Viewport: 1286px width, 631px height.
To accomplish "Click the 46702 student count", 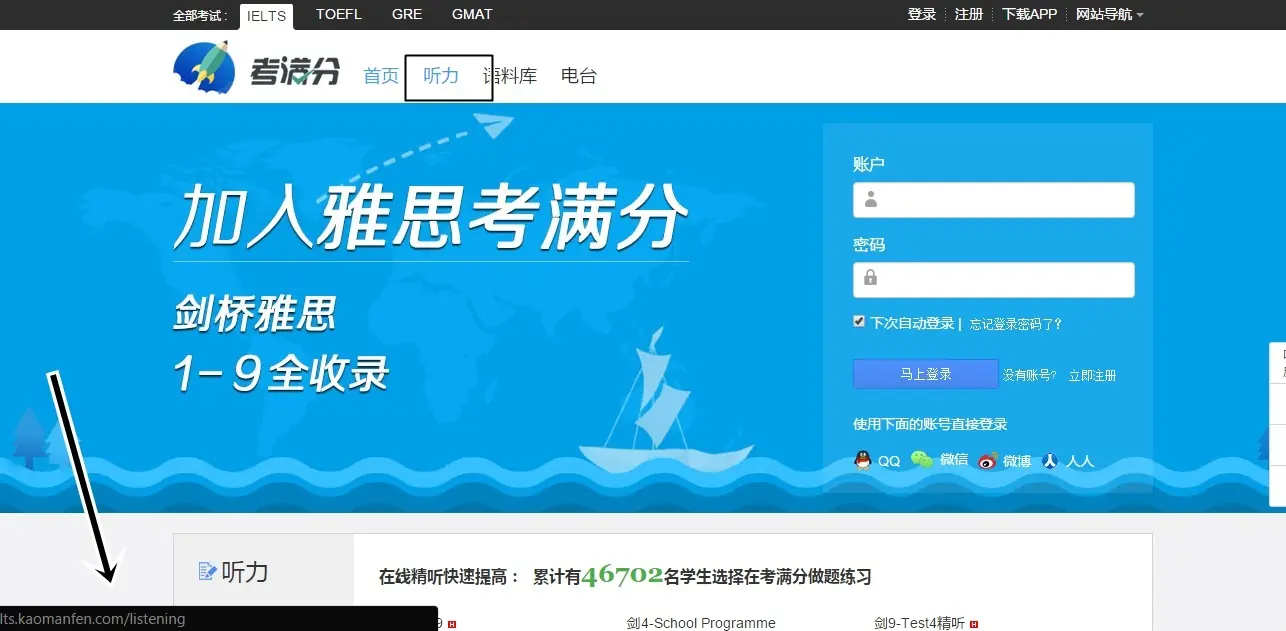I will point(622,575).
